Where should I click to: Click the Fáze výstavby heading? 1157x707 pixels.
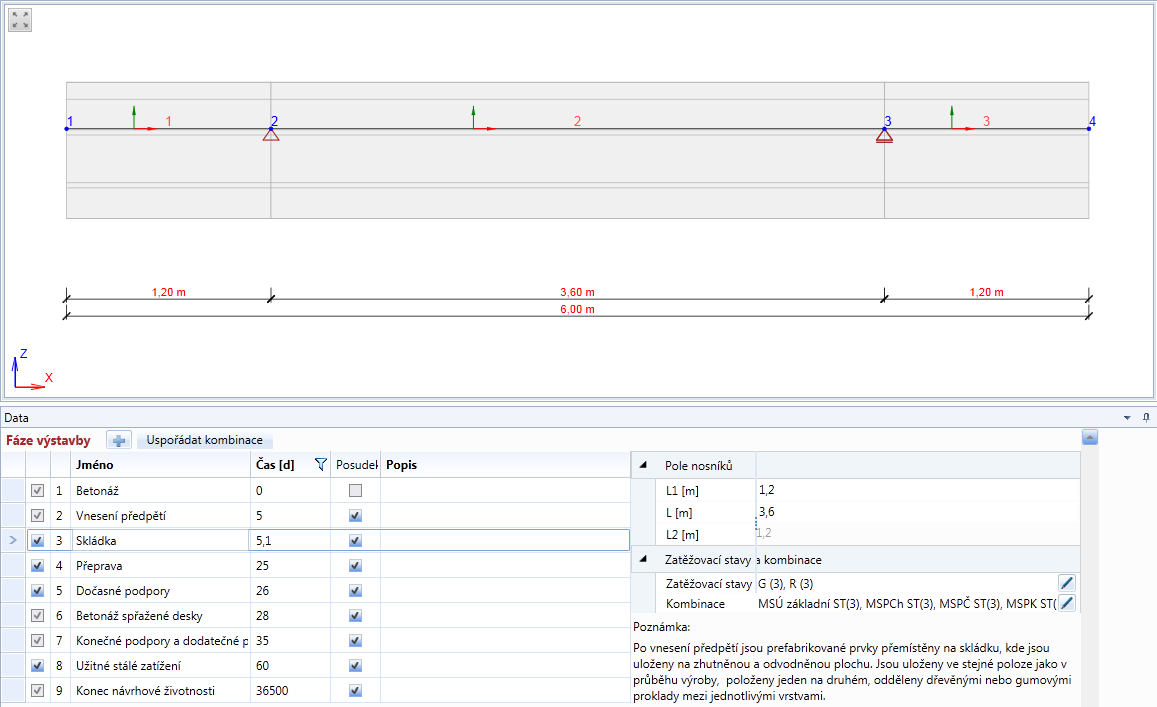[x=48, y=441]
